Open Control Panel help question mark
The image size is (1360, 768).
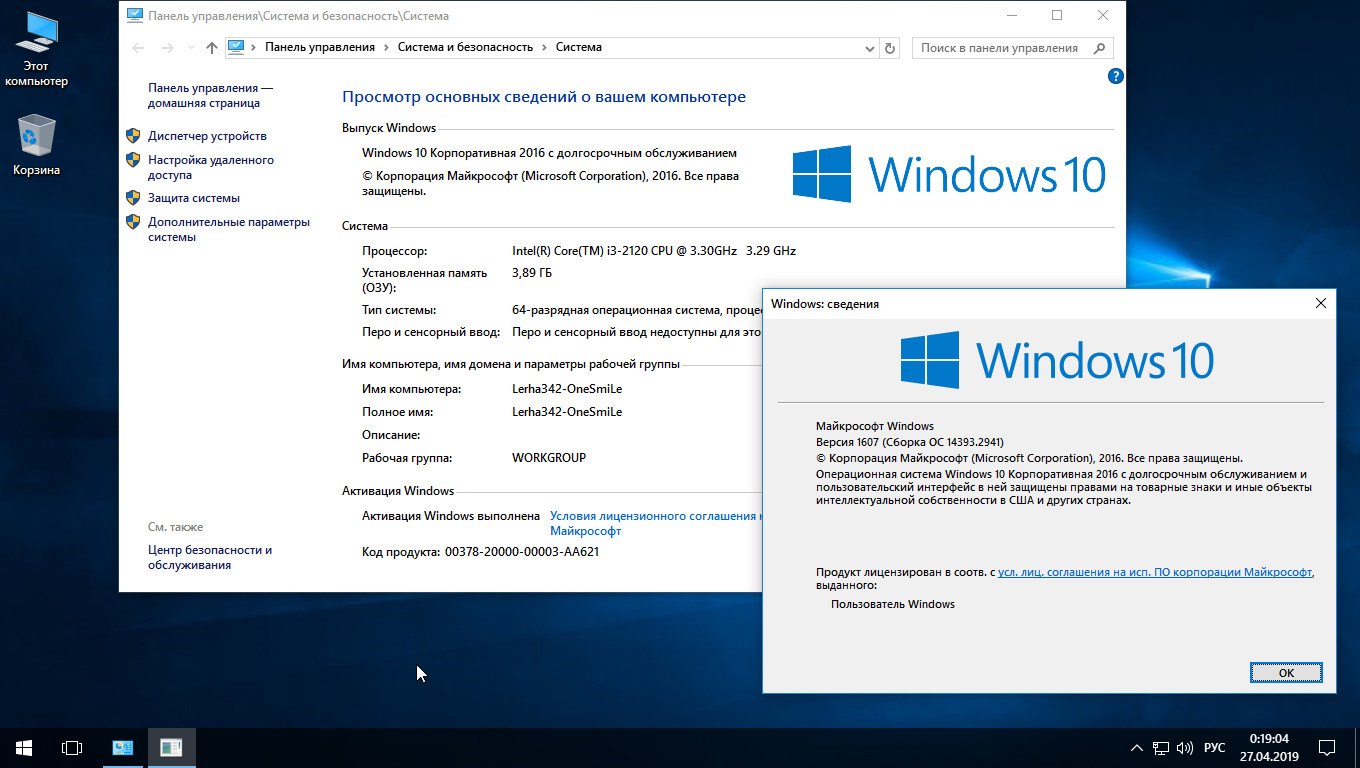[1116, 76]
